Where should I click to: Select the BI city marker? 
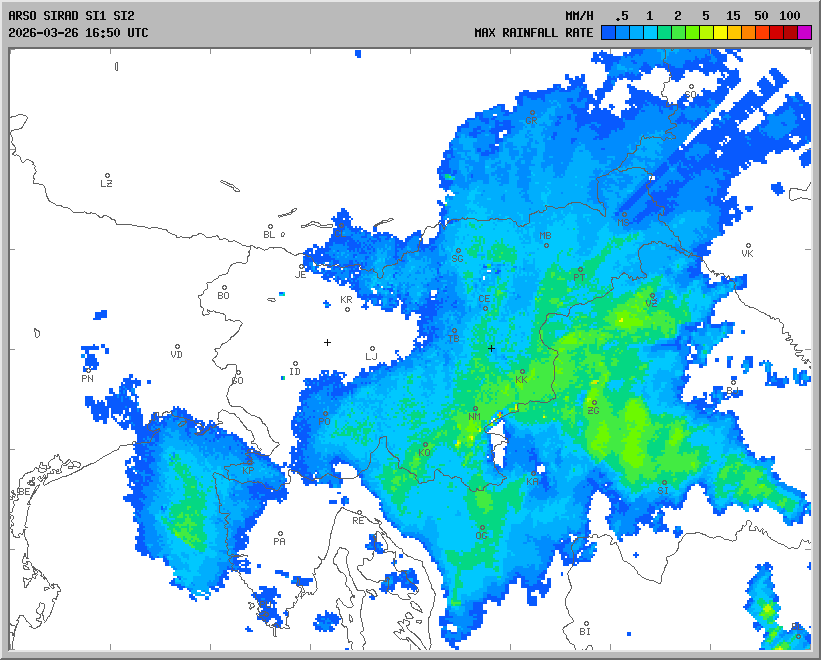click(x=586, y=624)
